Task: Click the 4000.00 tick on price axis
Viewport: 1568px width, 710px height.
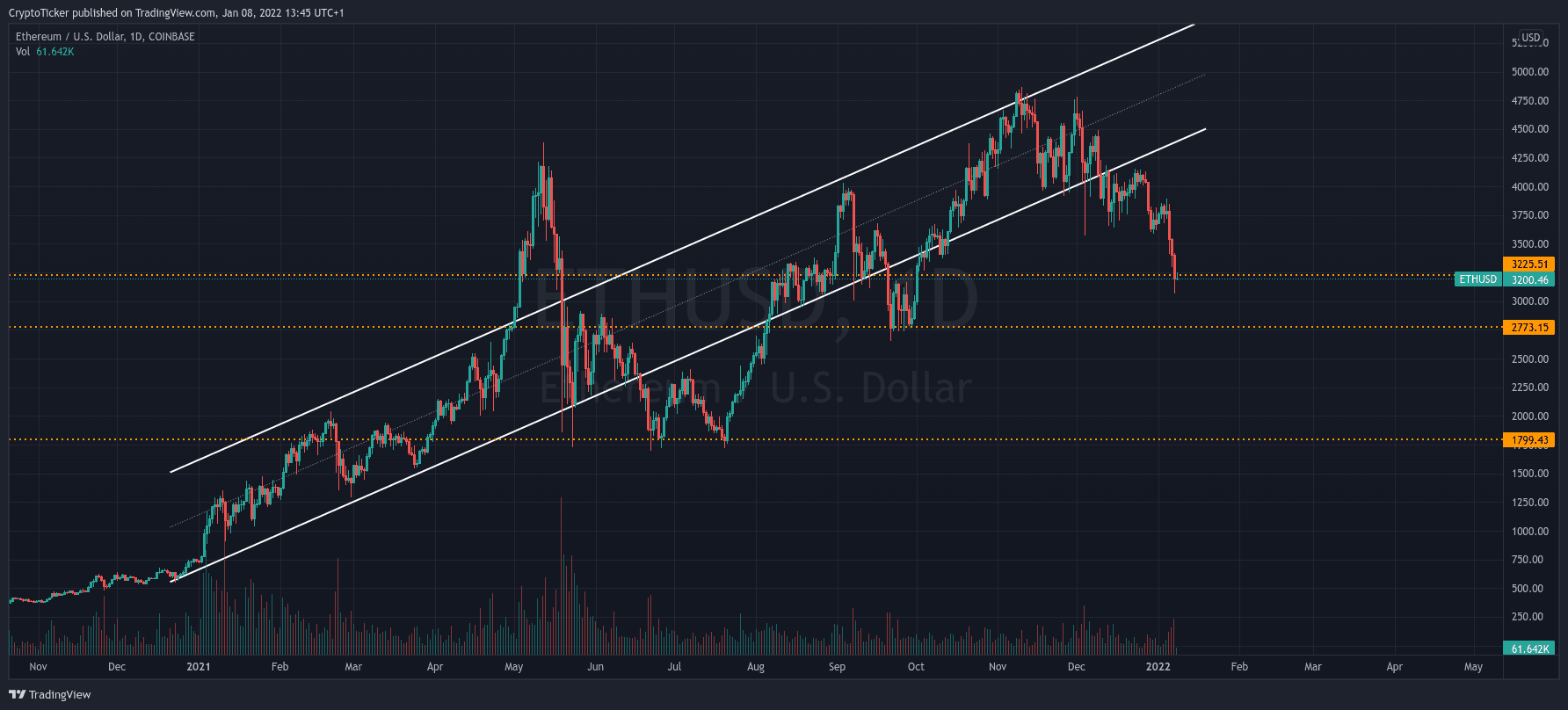Action: click(1529, 187)
